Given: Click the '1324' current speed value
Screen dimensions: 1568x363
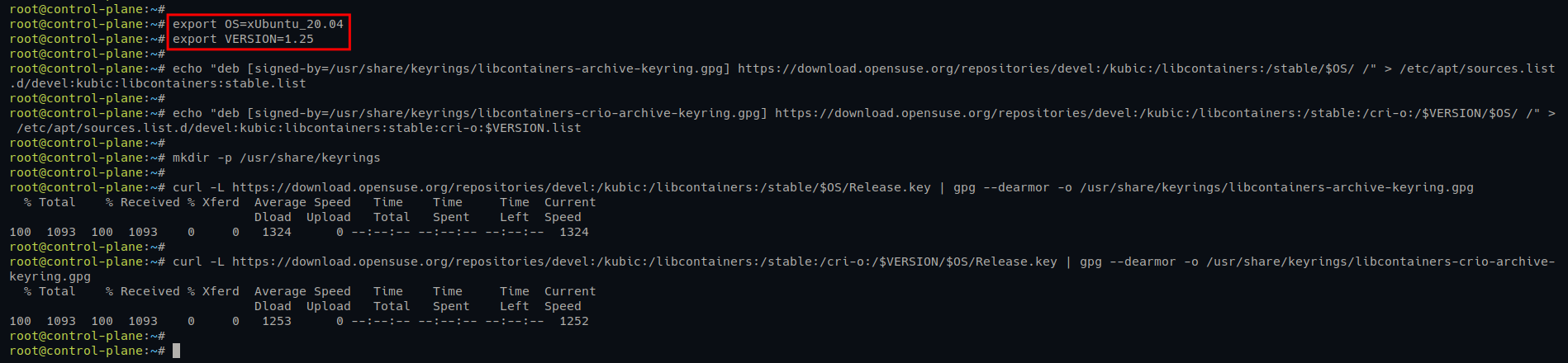Looking at the screenshot, I should pyautogui.click(x=574, y=232).
